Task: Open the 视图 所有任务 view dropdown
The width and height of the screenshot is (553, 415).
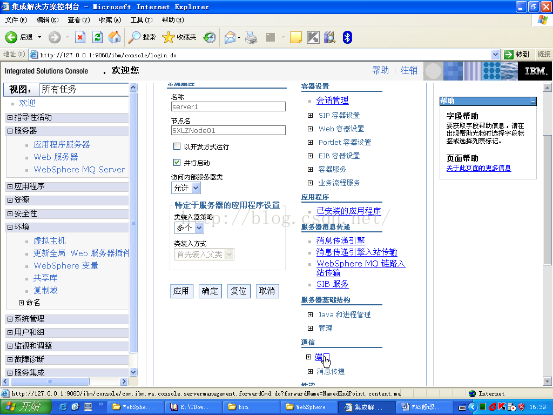Action: click(84, 90)
